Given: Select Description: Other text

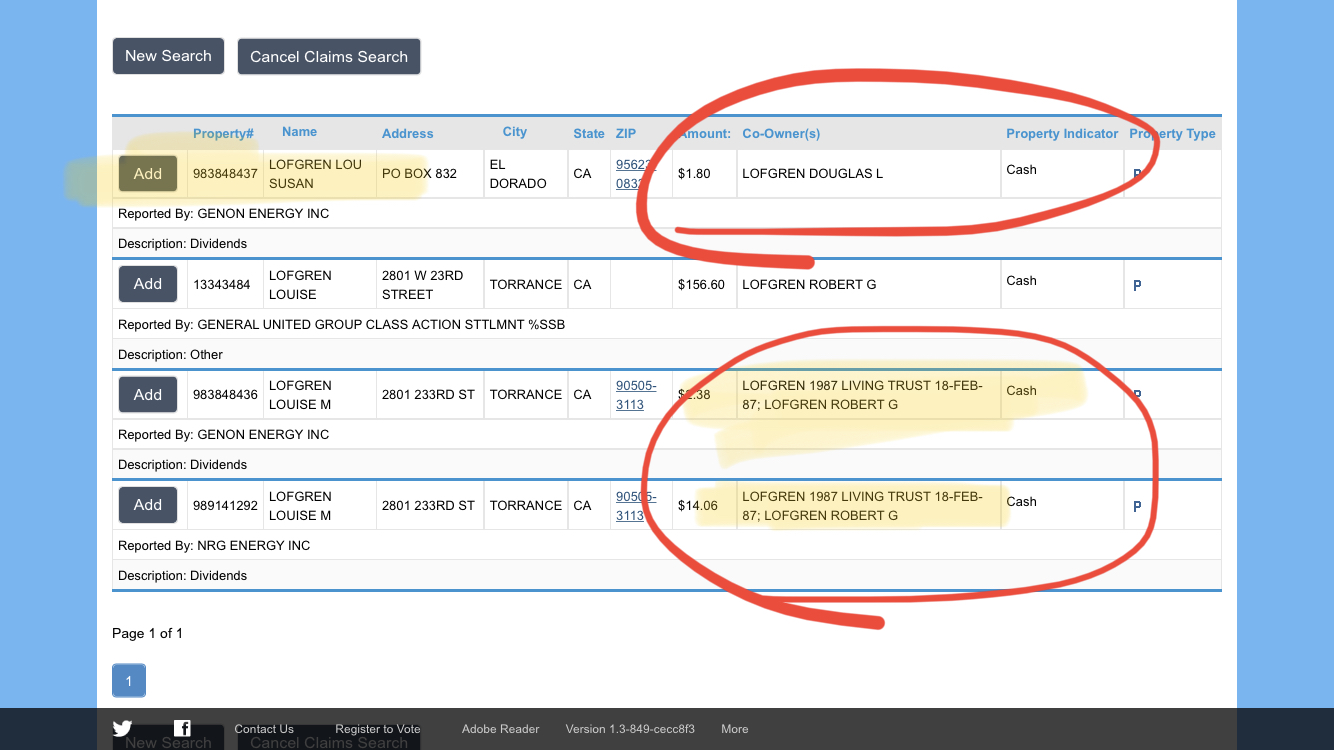Looking at the screenshot, I should [x=170, y=355].
